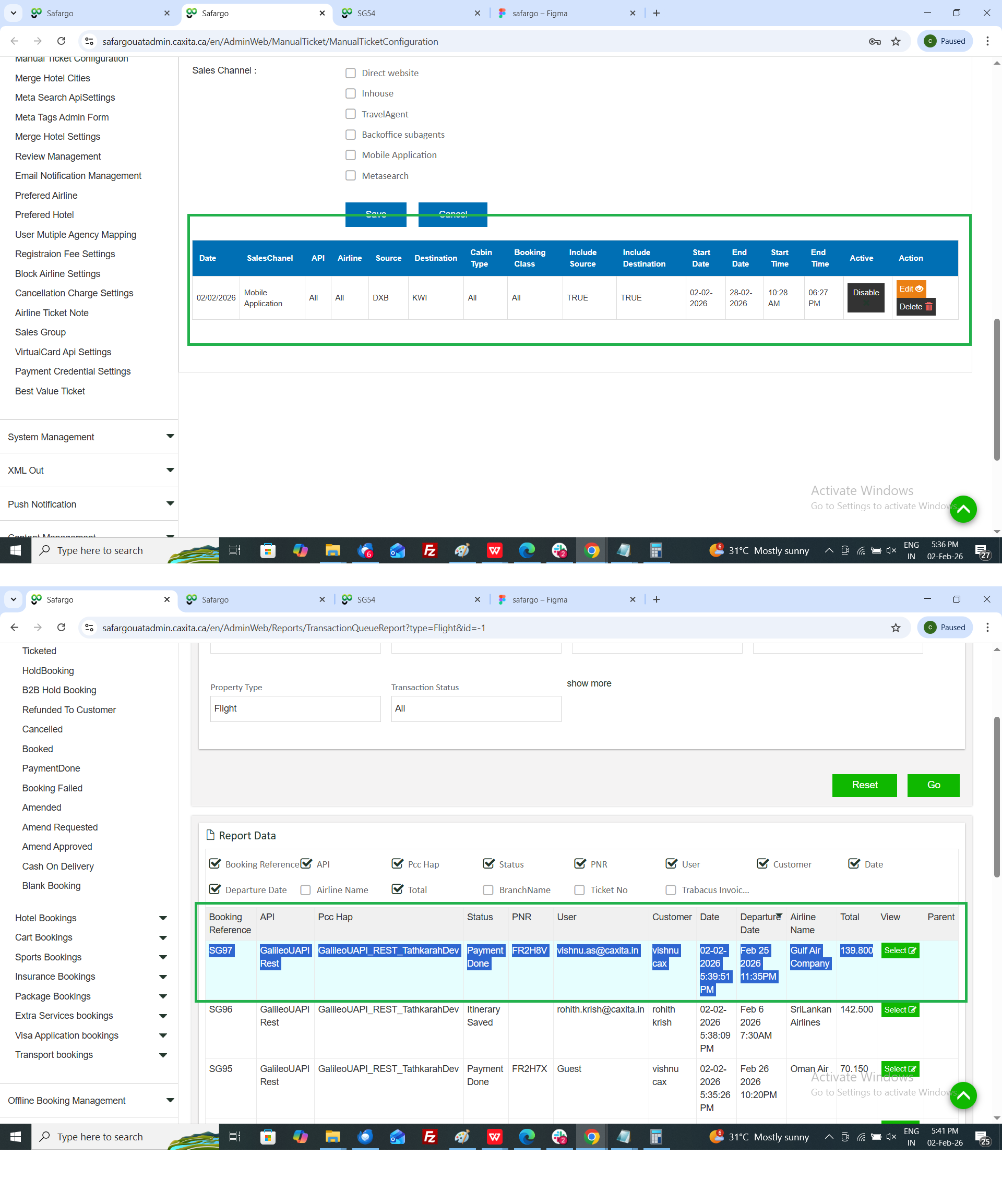Toggle the Airline Name column checkbox
The width and height of the screenshot is (1002, 1204).
click(306, 890)
